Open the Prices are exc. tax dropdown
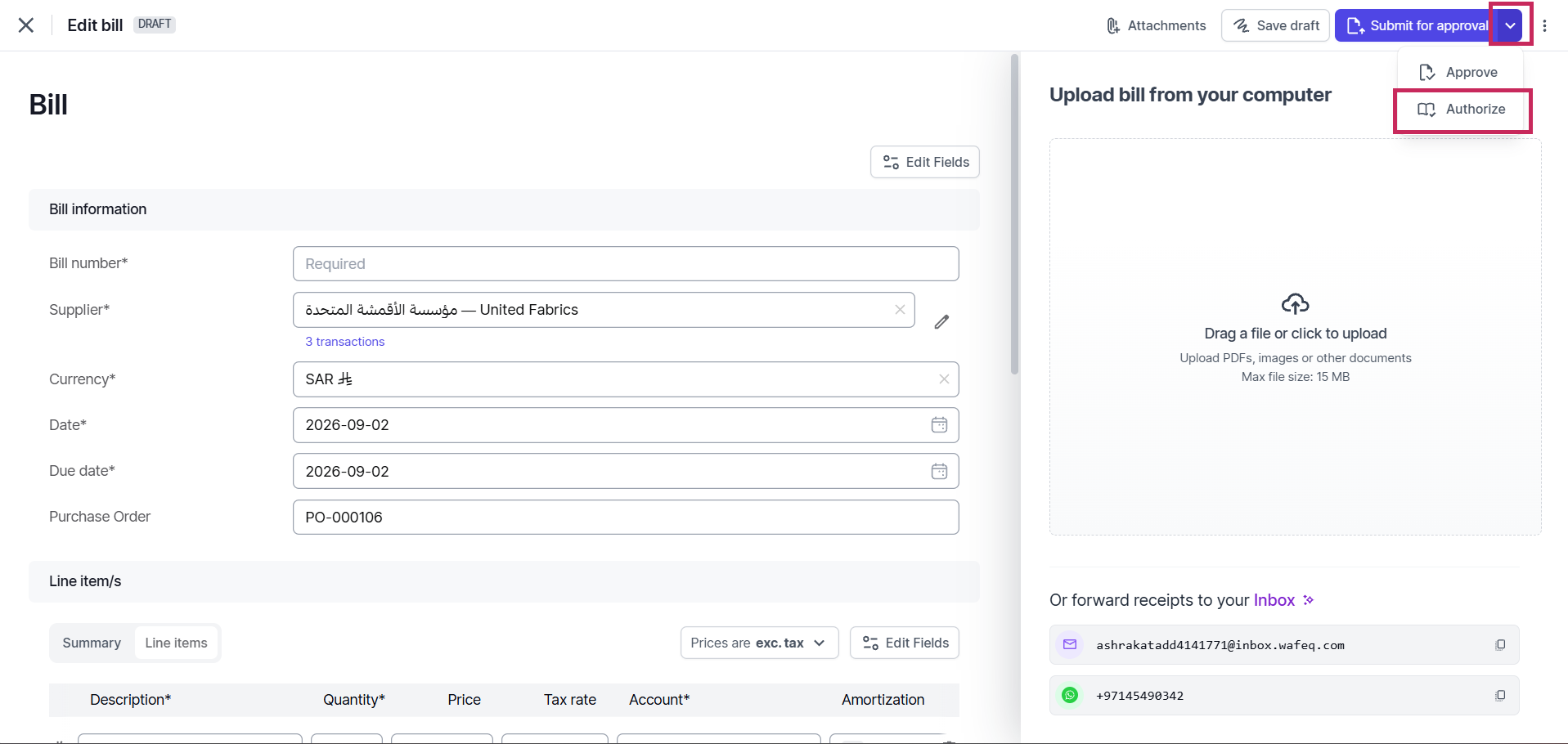The width and height of the screenshot is (1568, 744). [759, 643]
